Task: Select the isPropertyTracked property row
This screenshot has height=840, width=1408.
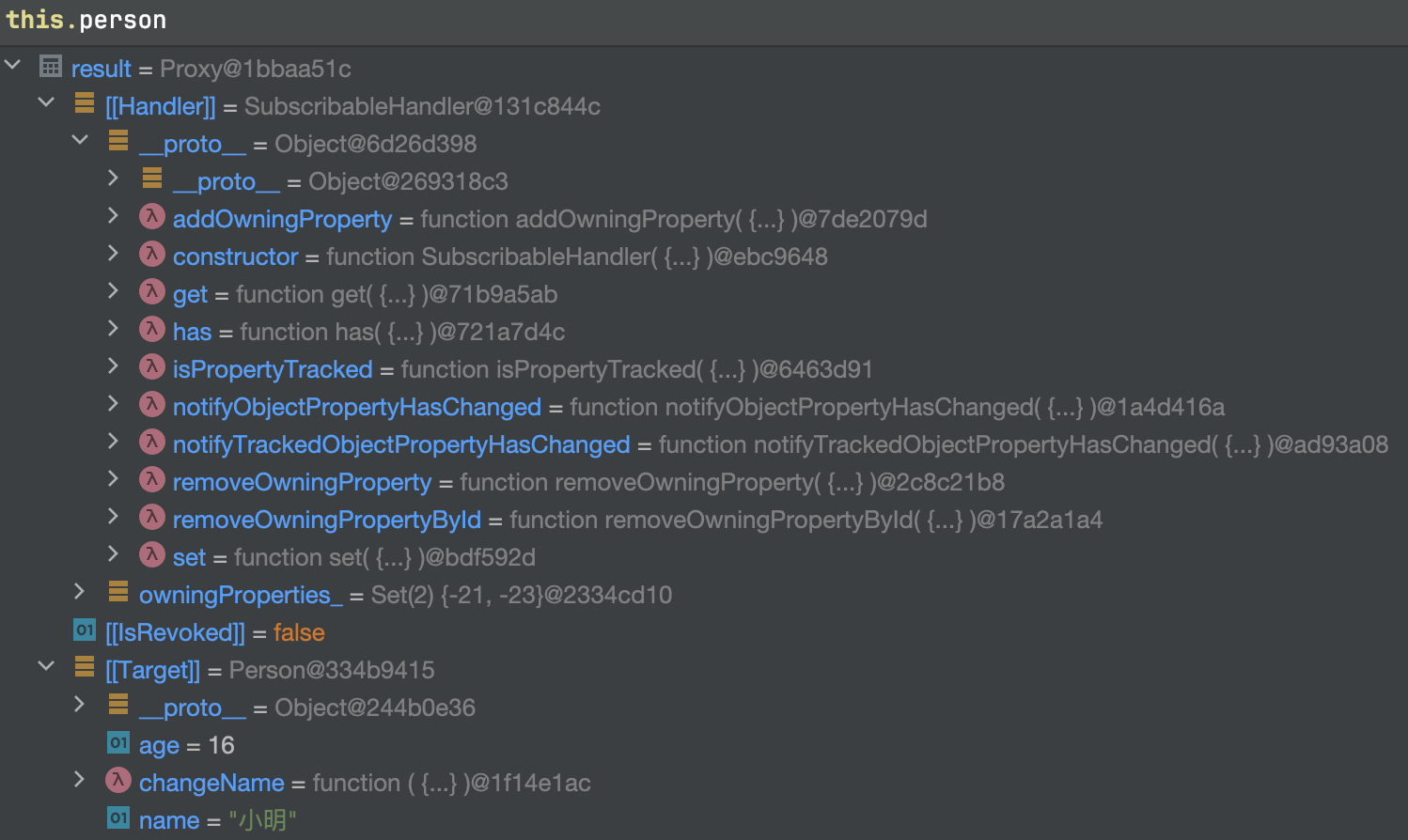Action: (273, 369)
